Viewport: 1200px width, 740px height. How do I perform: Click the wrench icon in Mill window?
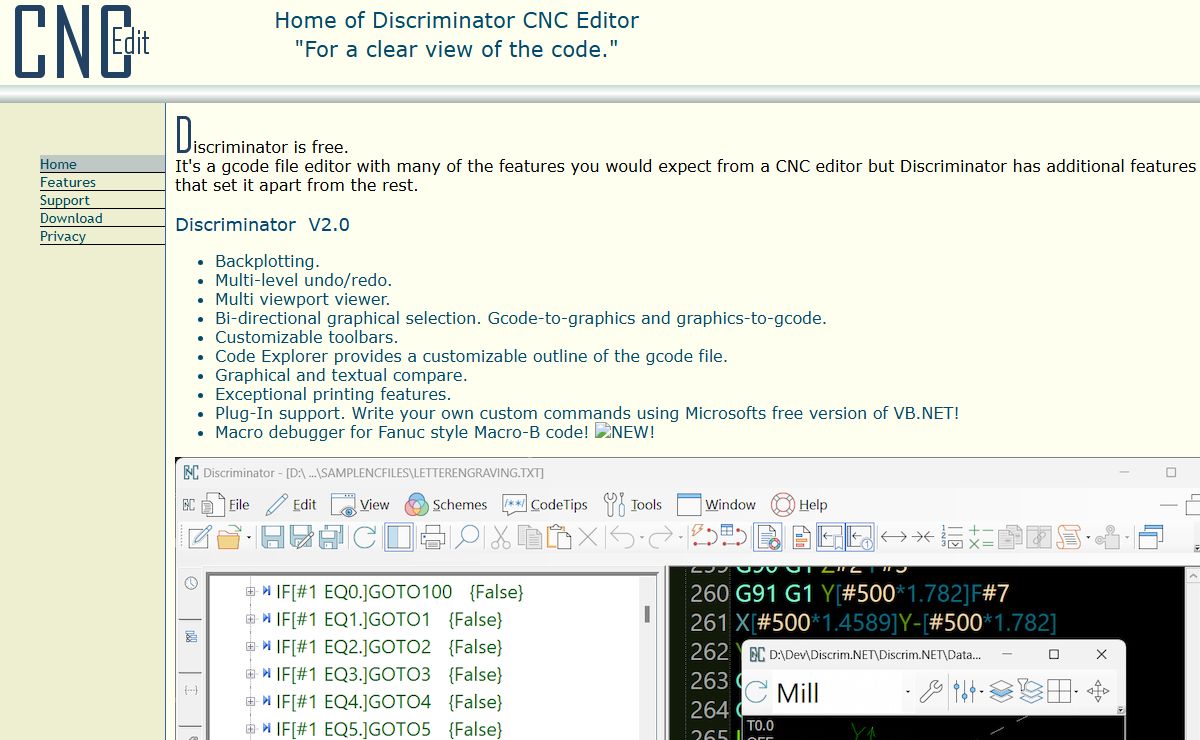coord(931,692)
